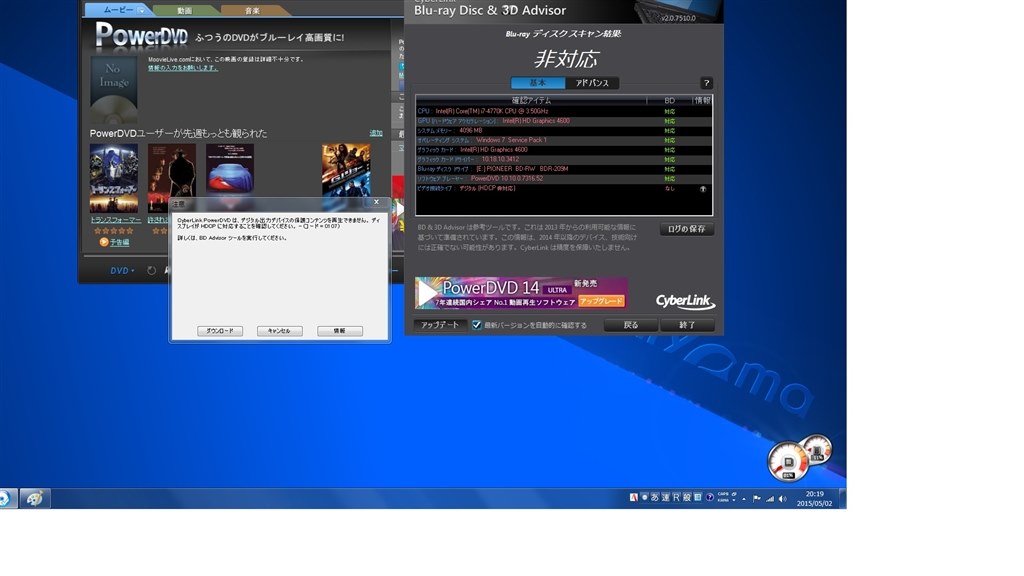Select the PowerDVD 10.10.0.7316.52 player row

564,178
